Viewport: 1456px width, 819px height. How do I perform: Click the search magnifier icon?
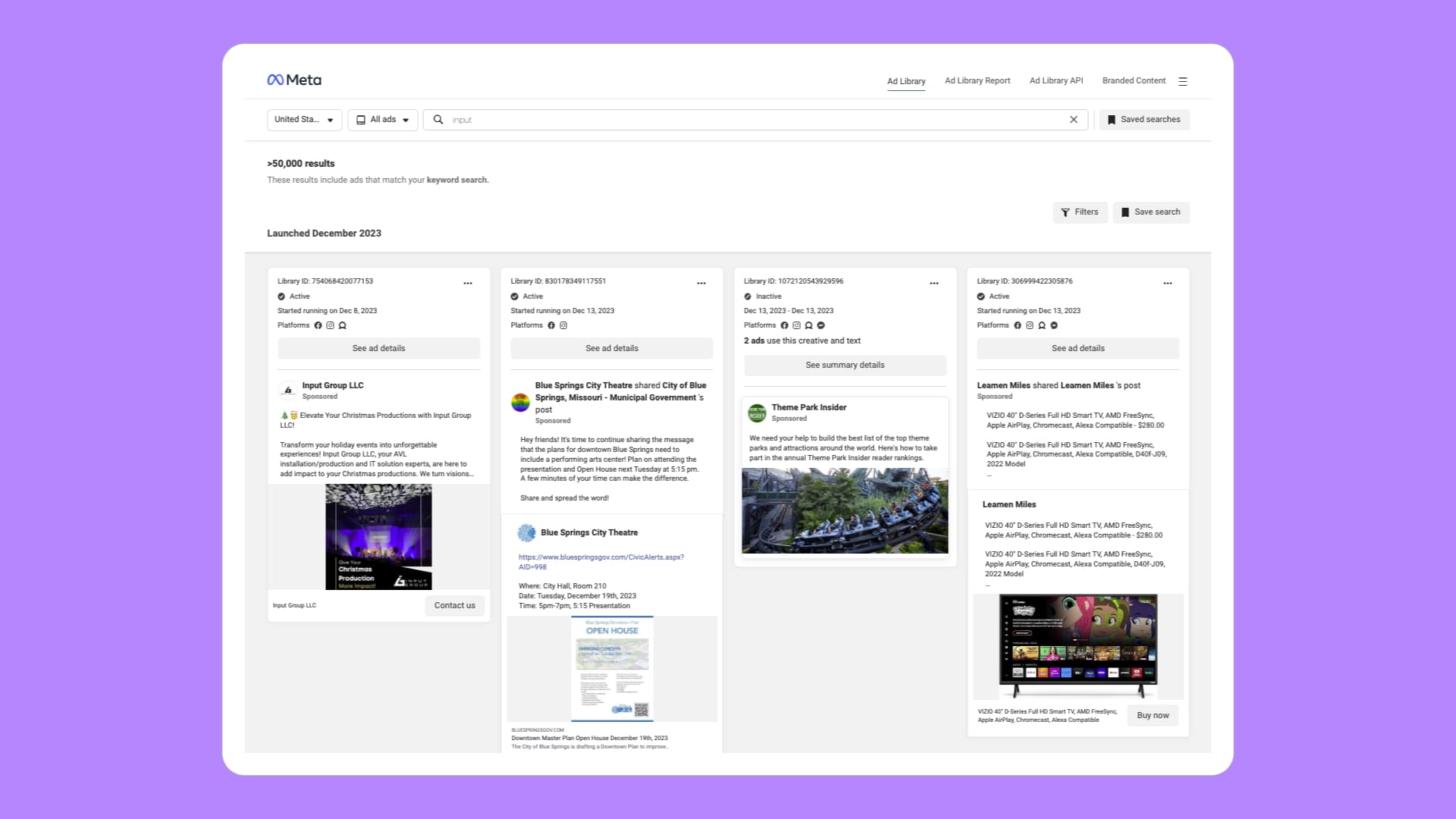click(438, 119)
